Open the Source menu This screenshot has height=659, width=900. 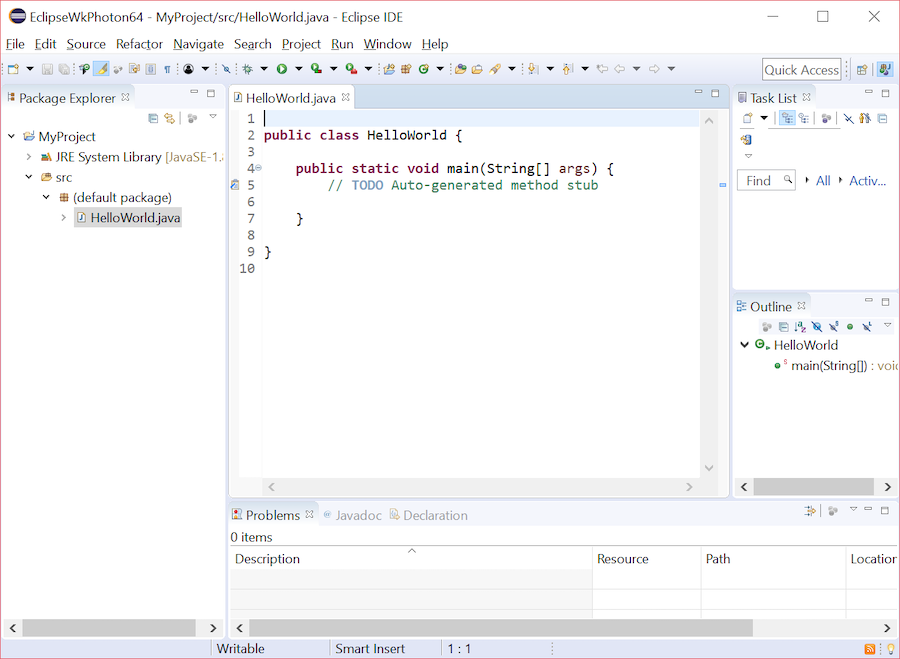pos(86,44)
